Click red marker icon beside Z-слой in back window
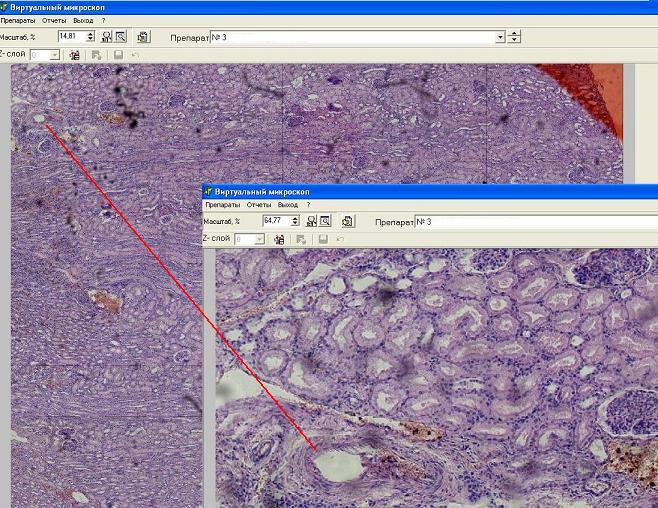The image size is (658, 508). coord(74,55)
